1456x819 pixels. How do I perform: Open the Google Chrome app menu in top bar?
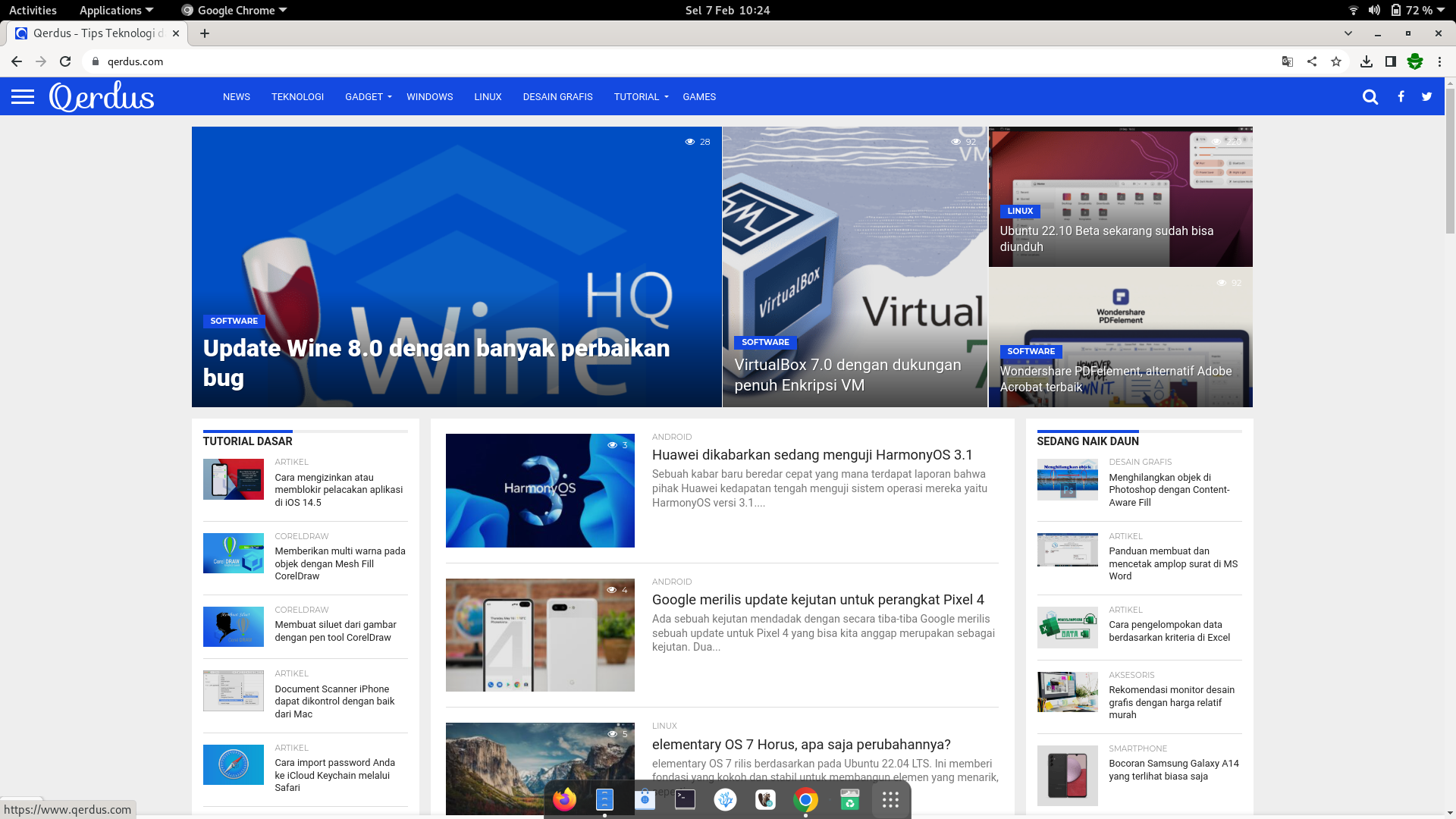(x=234, y=10)
